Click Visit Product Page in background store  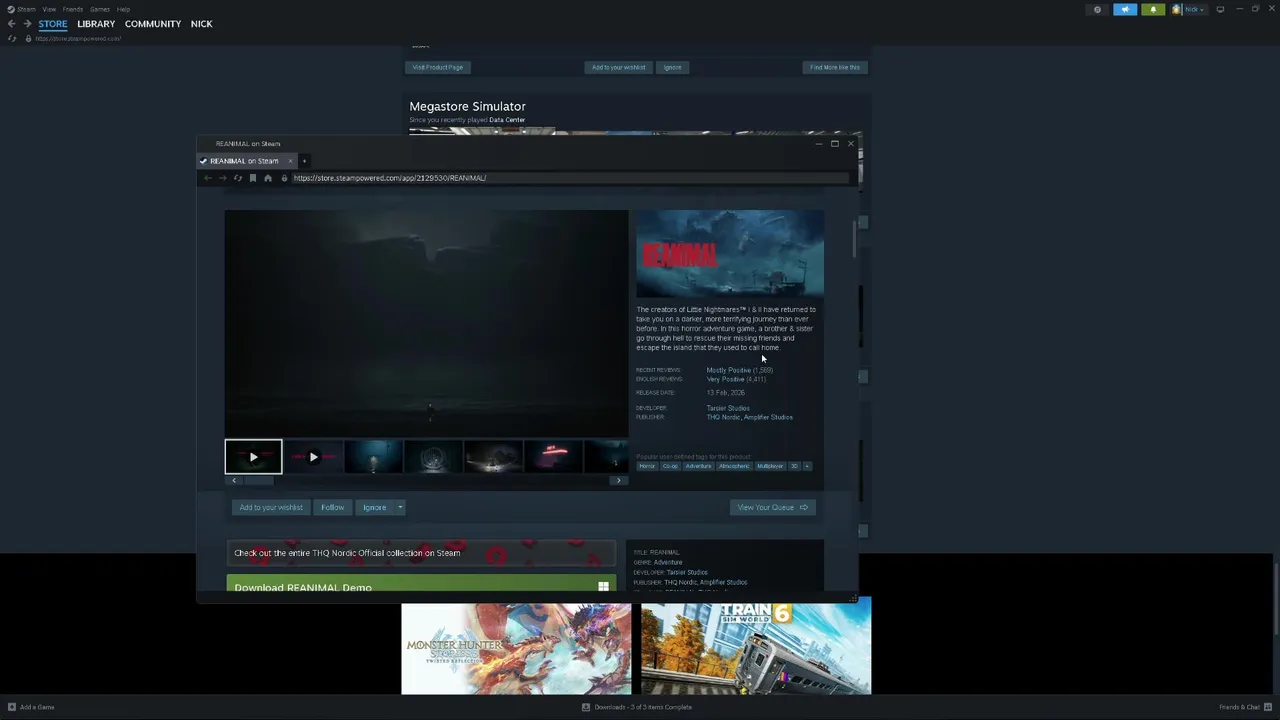pyautogui.click(x=438, y=67)
